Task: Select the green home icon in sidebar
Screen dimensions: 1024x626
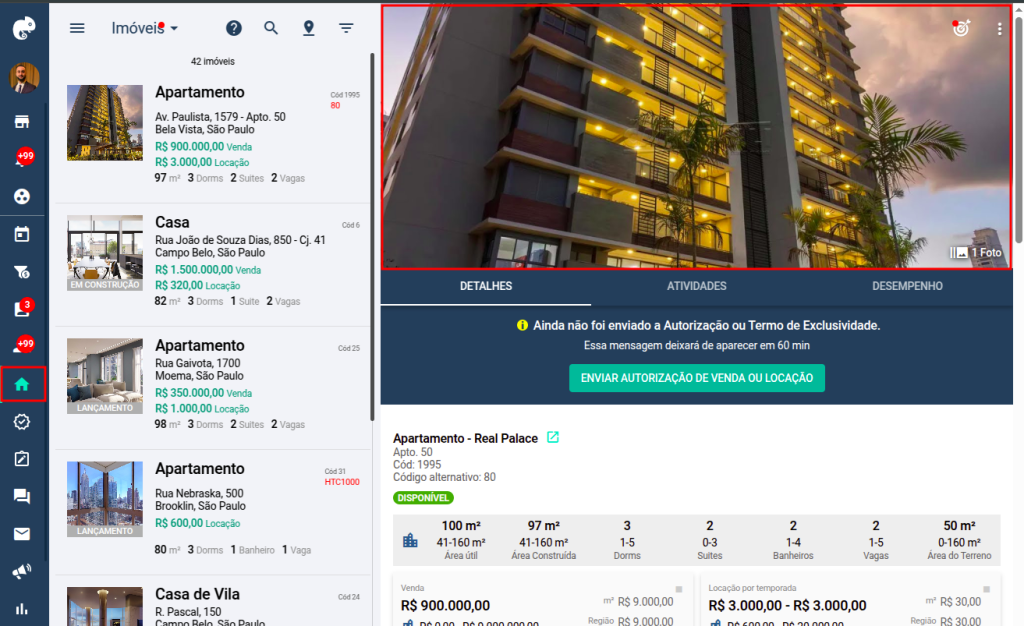Action: (23, 384)
